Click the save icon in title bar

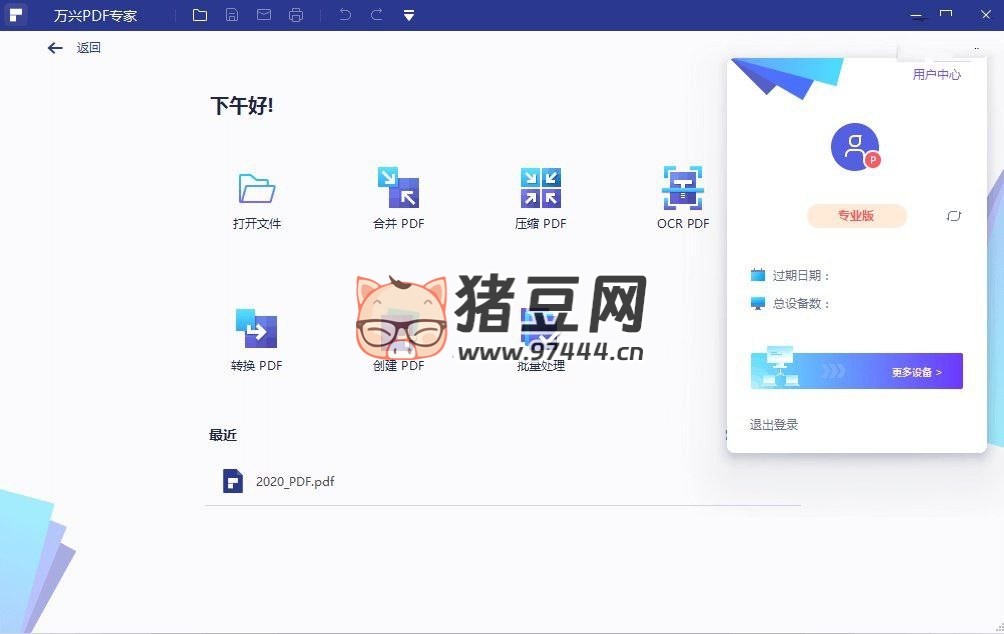pyautogui.click(x=232, y=15)
